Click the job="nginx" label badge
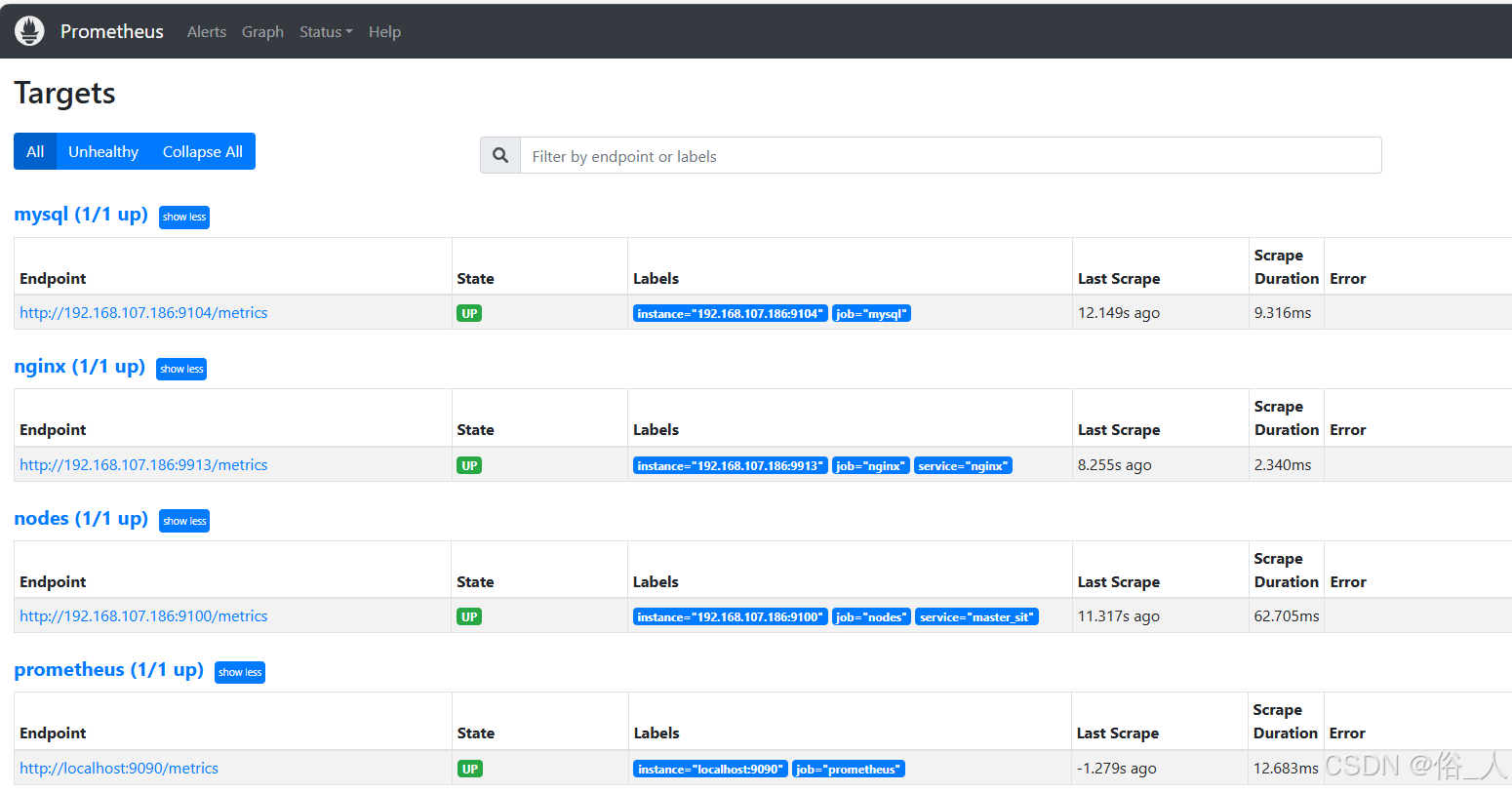The image size is (1512, 792). point(871,465)
